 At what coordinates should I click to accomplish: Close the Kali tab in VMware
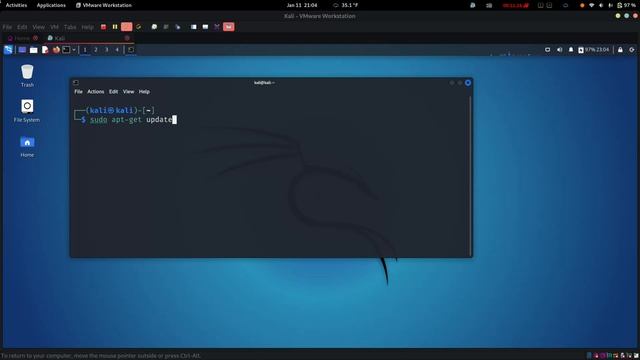click(127, 38)
